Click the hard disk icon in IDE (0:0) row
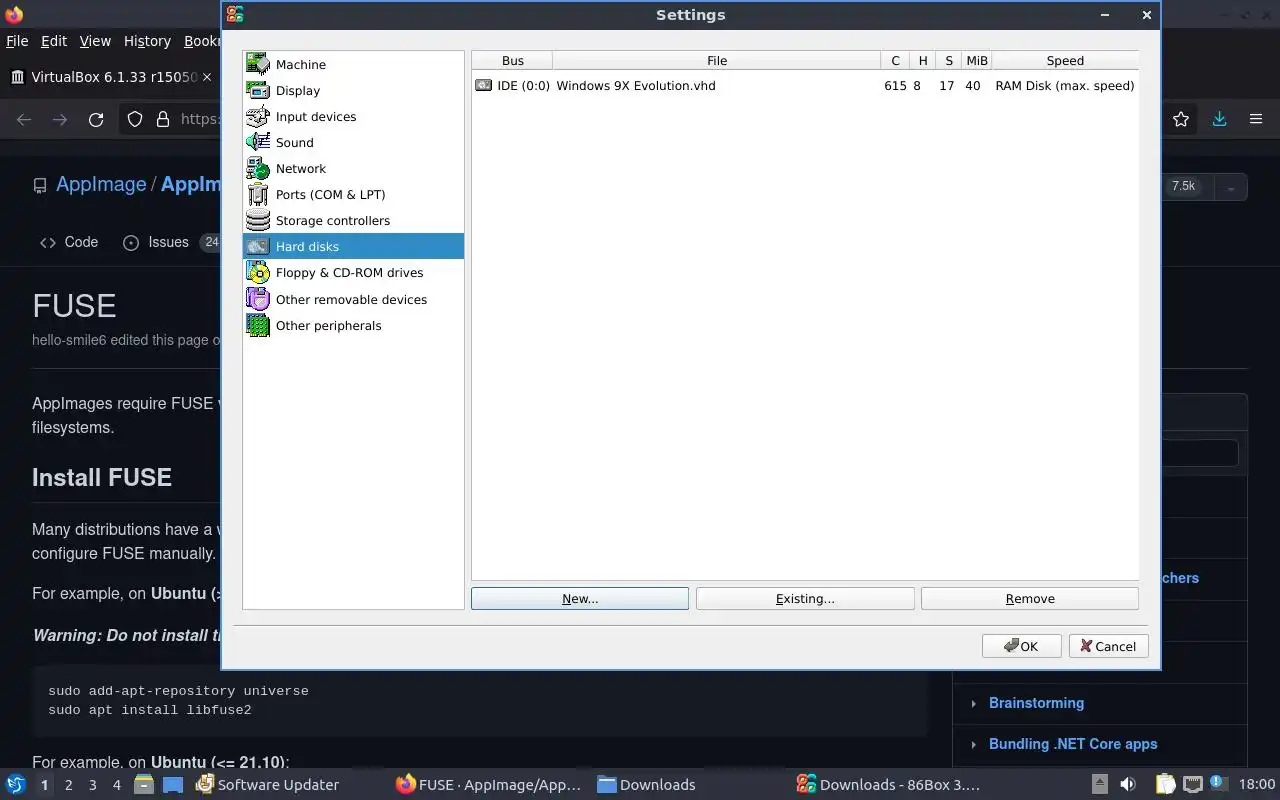 (484, 85)
